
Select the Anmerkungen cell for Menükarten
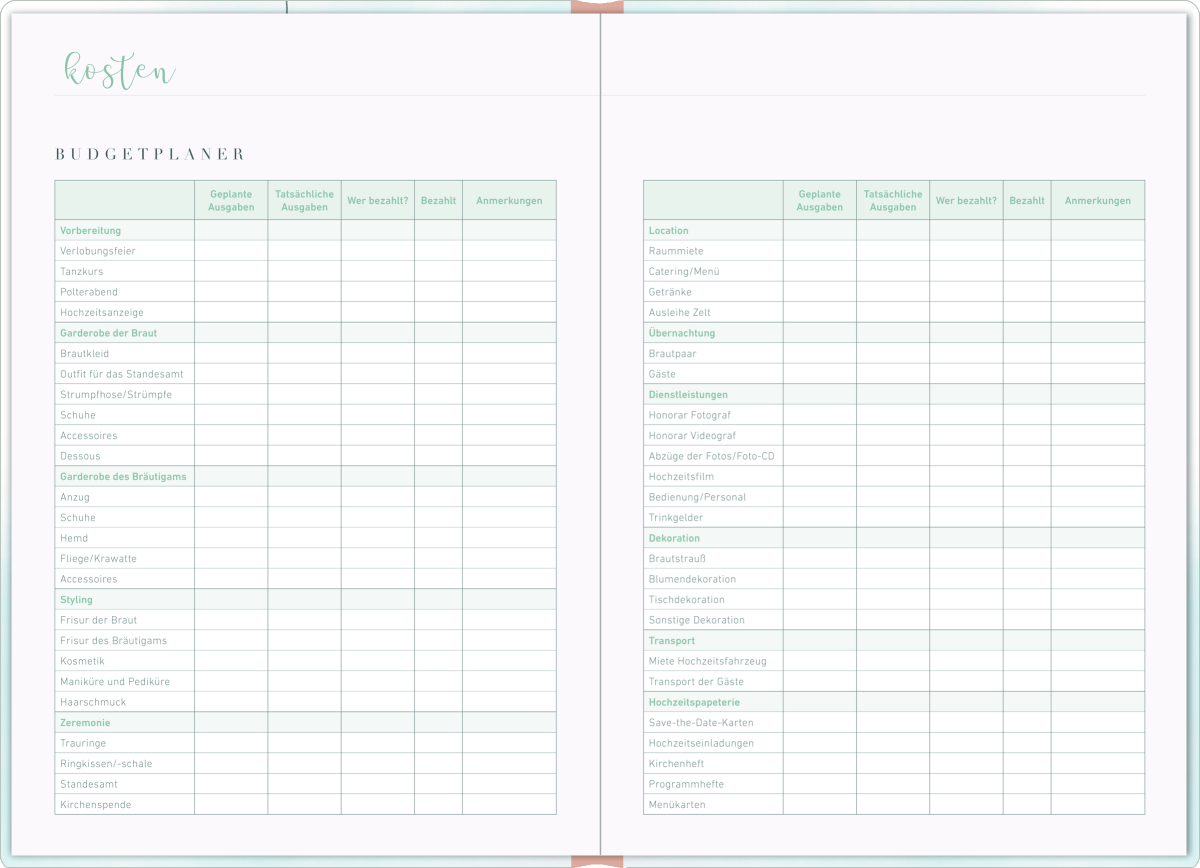pos(1098,805)
